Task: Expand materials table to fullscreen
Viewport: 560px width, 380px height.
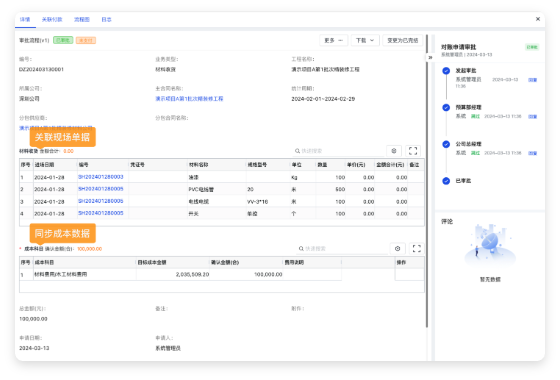Action: (413, 151)
